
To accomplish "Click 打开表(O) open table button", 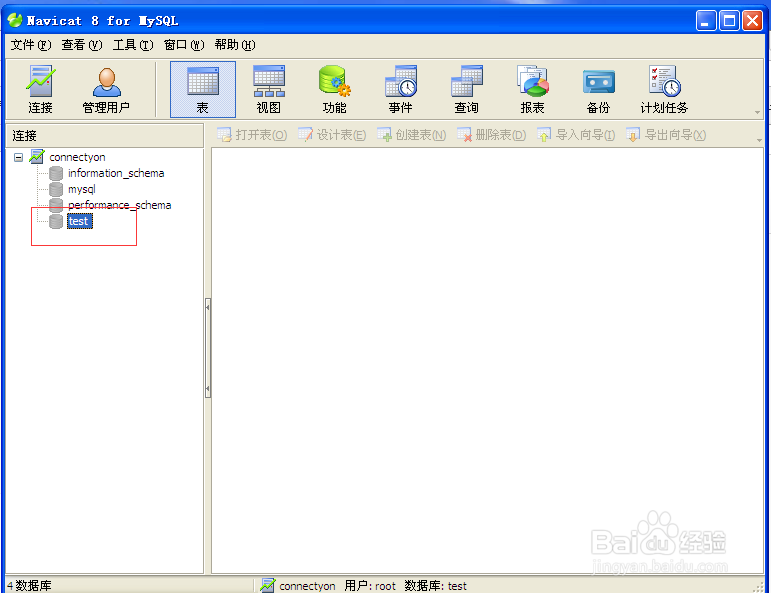I will [252, 135].
